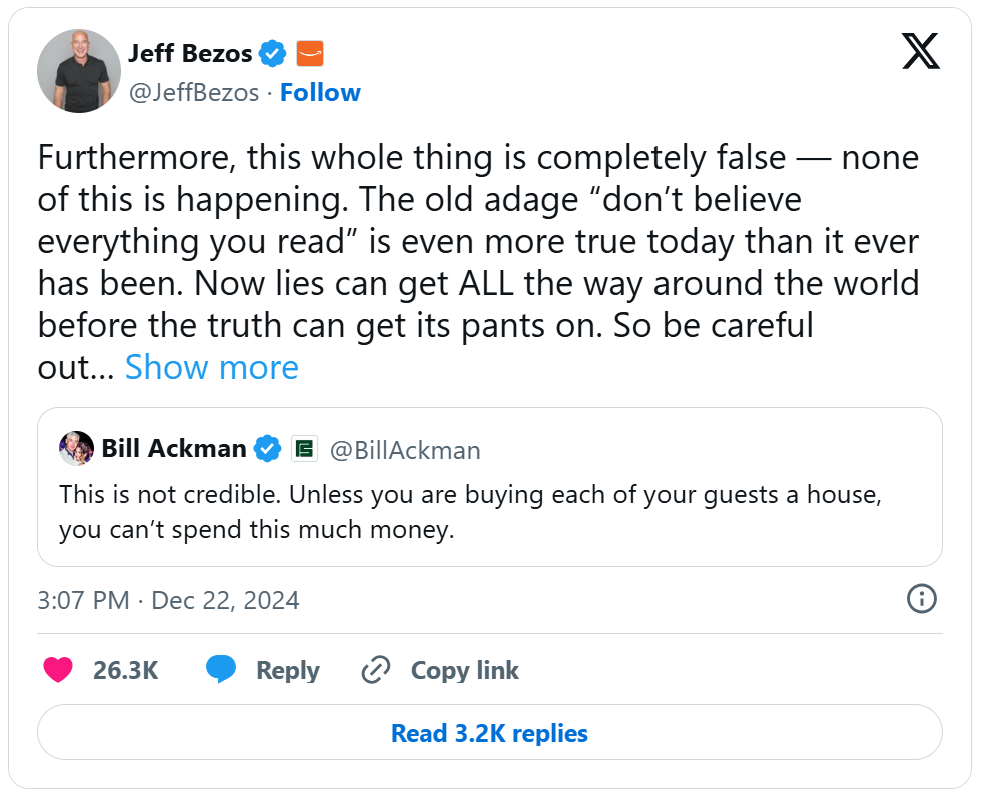The image size is (981, 792).
Task: Open the quoted Bill Ackman tweet text
Action: pyautogui.click(x=470, y=512)
